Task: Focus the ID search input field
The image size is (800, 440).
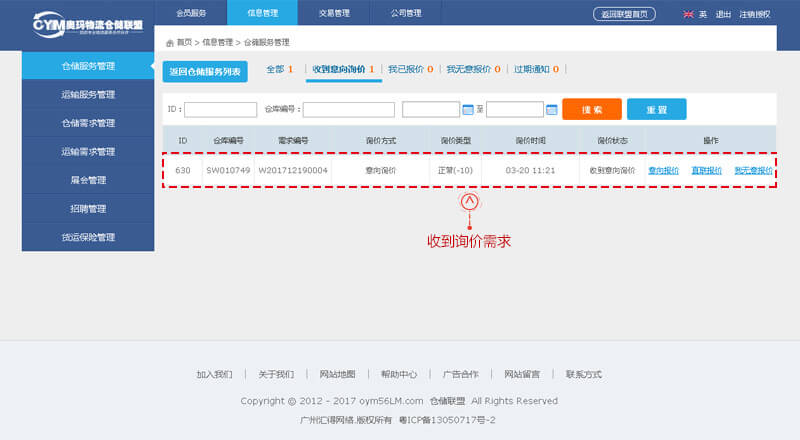Action: coord(220,109)
